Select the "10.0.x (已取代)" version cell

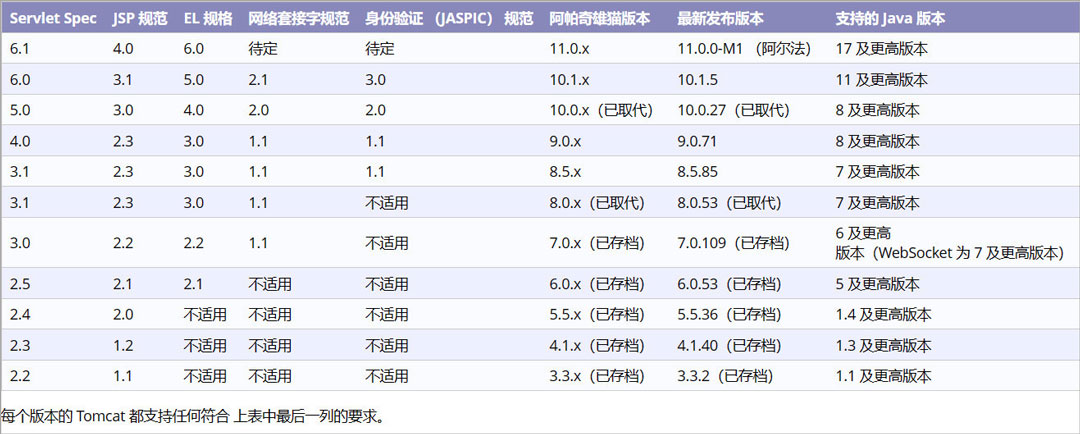click(x=601, y=110)
